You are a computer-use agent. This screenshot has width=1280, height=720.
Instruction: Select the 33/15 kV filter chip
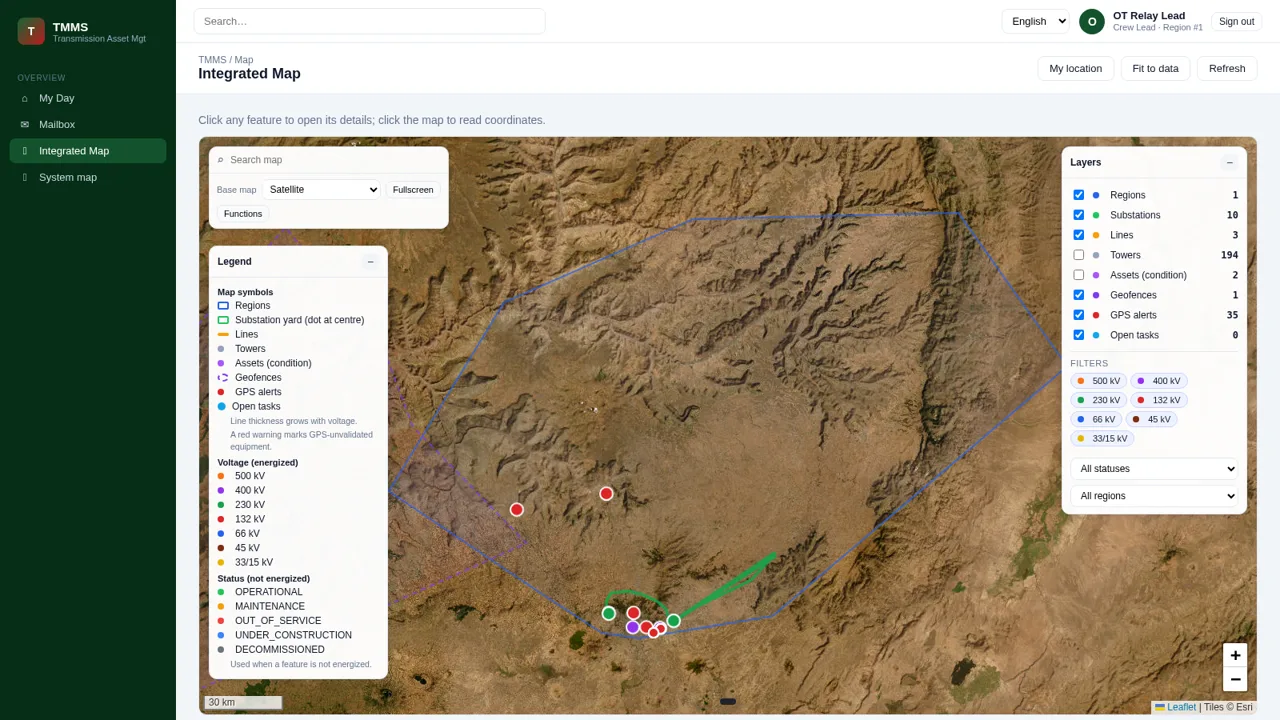pos(1102,438)
